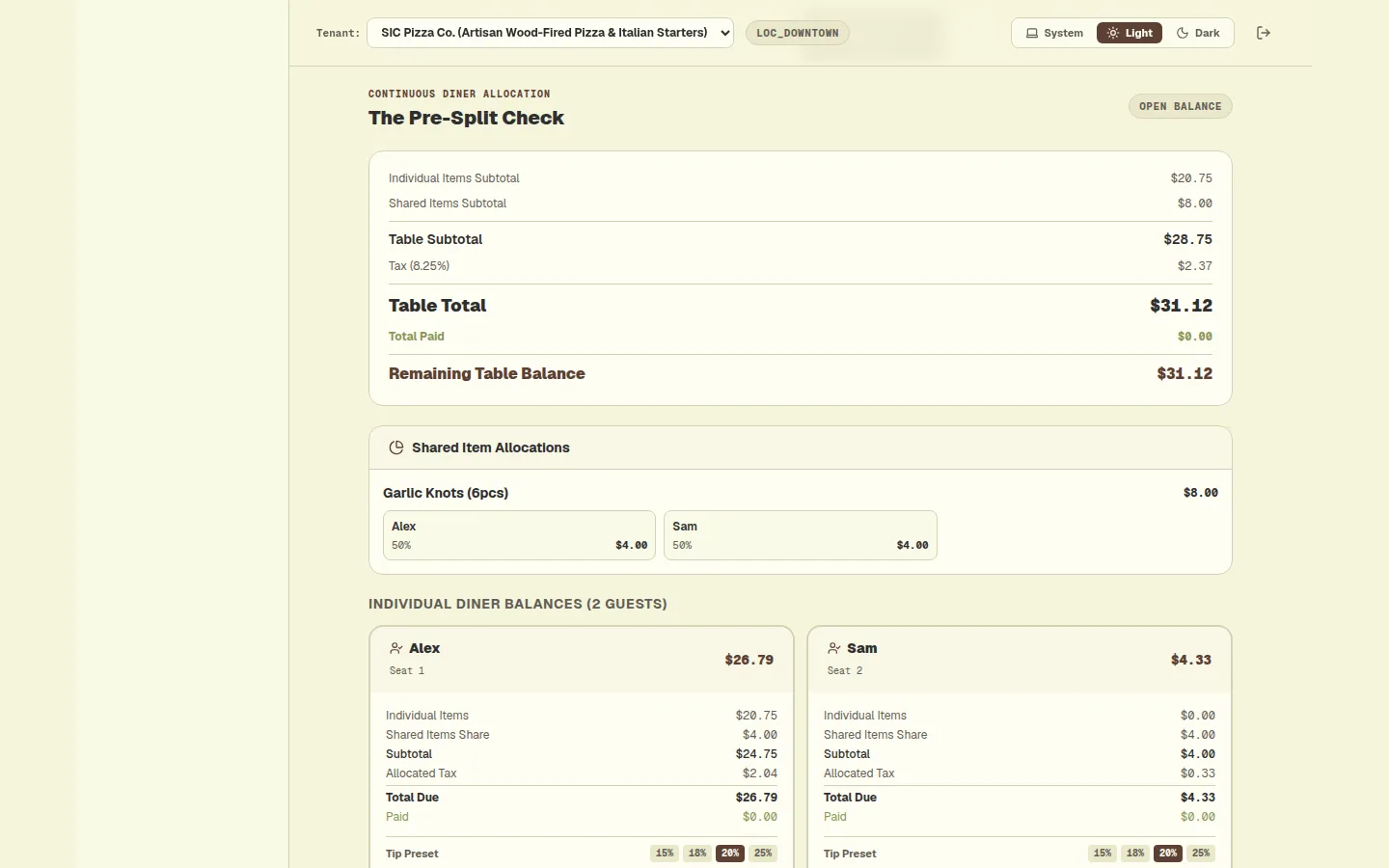Click Alex's card balance $26.79
1389x868 pixels.
(x=749, y=660)
